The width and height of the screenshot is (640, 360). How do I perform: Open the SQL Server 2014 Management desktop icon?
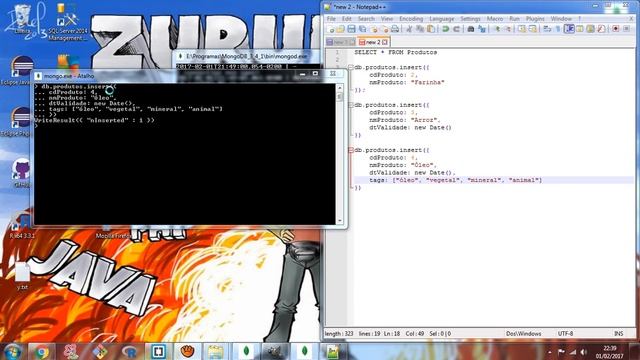[67, 22]
